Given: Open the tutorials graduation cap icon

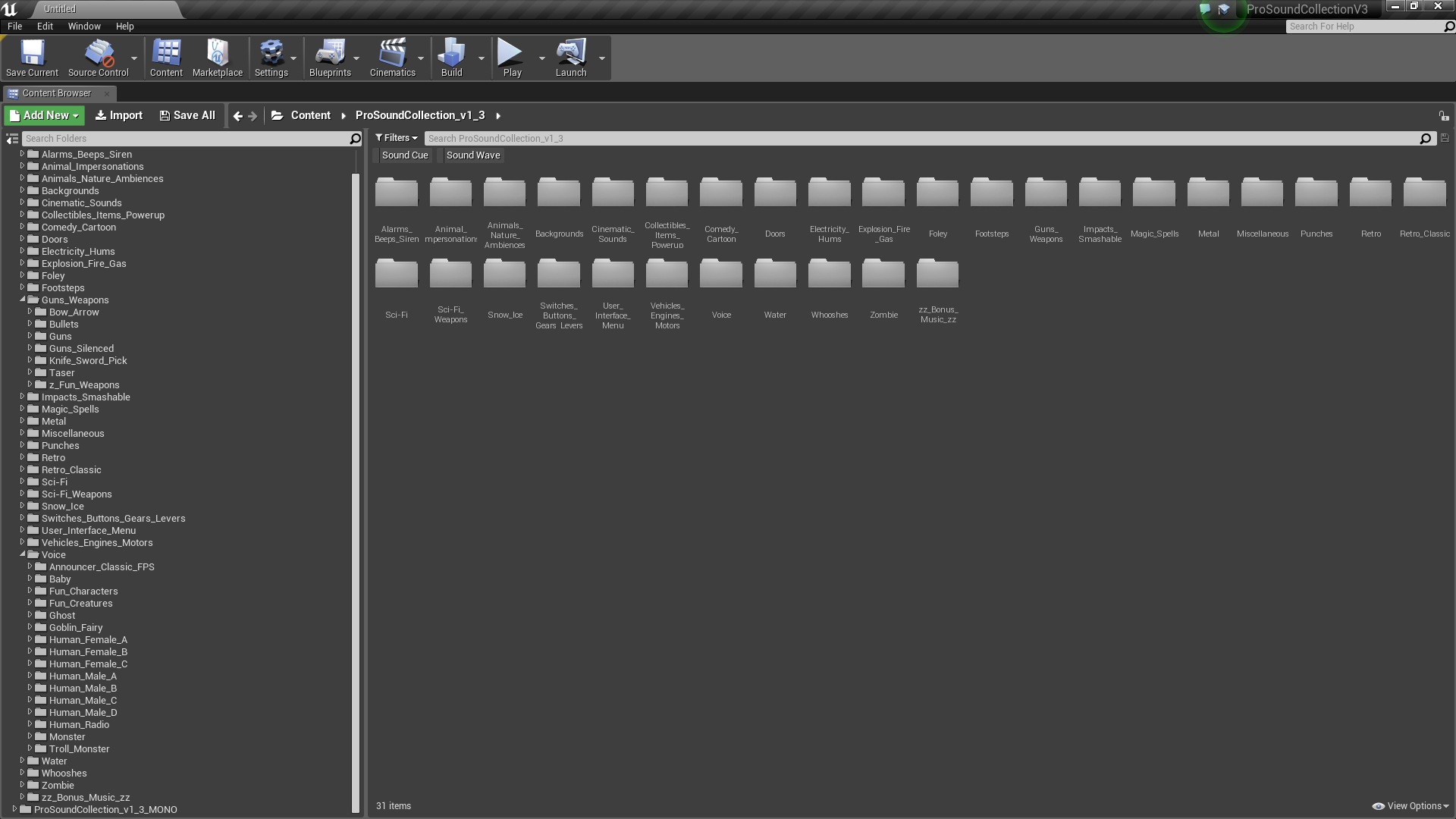Looking at the screenshot, I should [x=1224, y=10].
